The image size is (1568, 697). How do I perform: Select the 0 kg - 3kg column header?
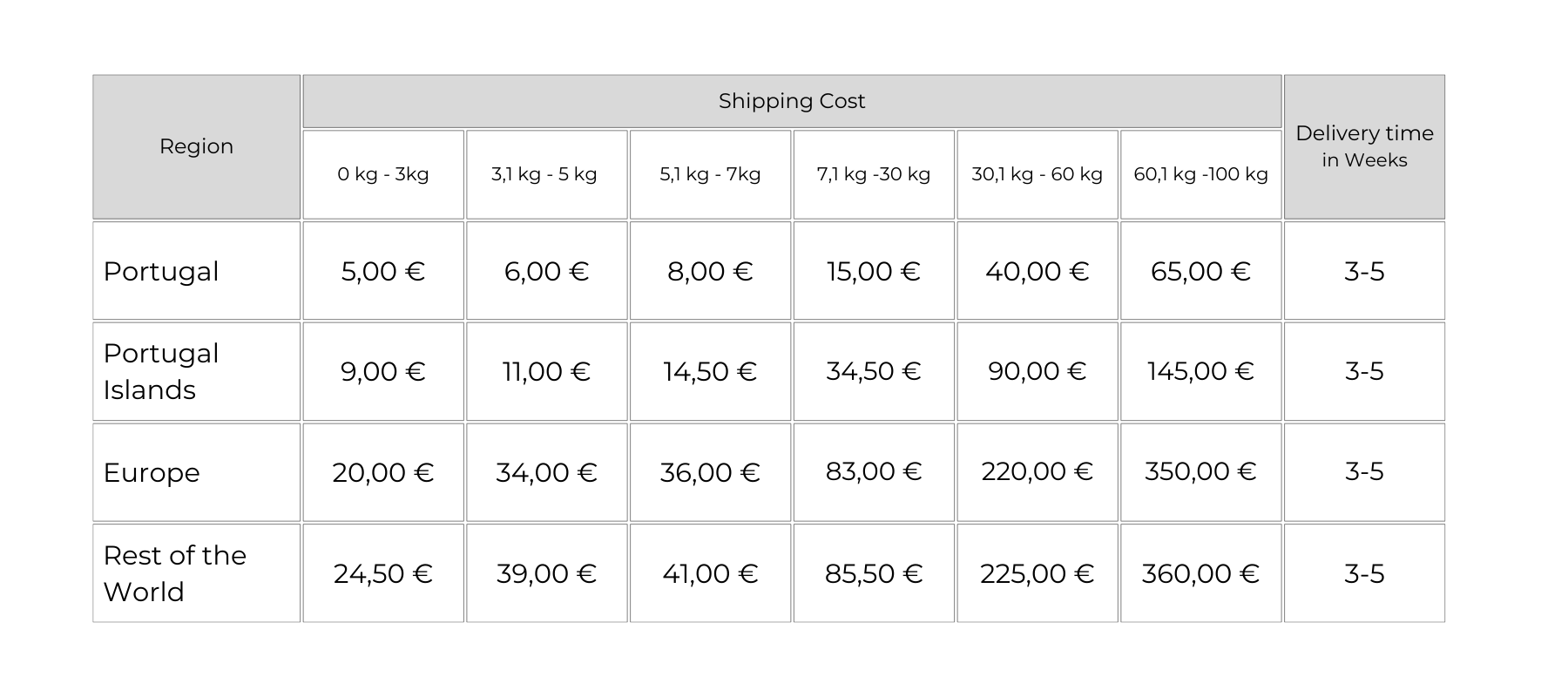point(383,174)
